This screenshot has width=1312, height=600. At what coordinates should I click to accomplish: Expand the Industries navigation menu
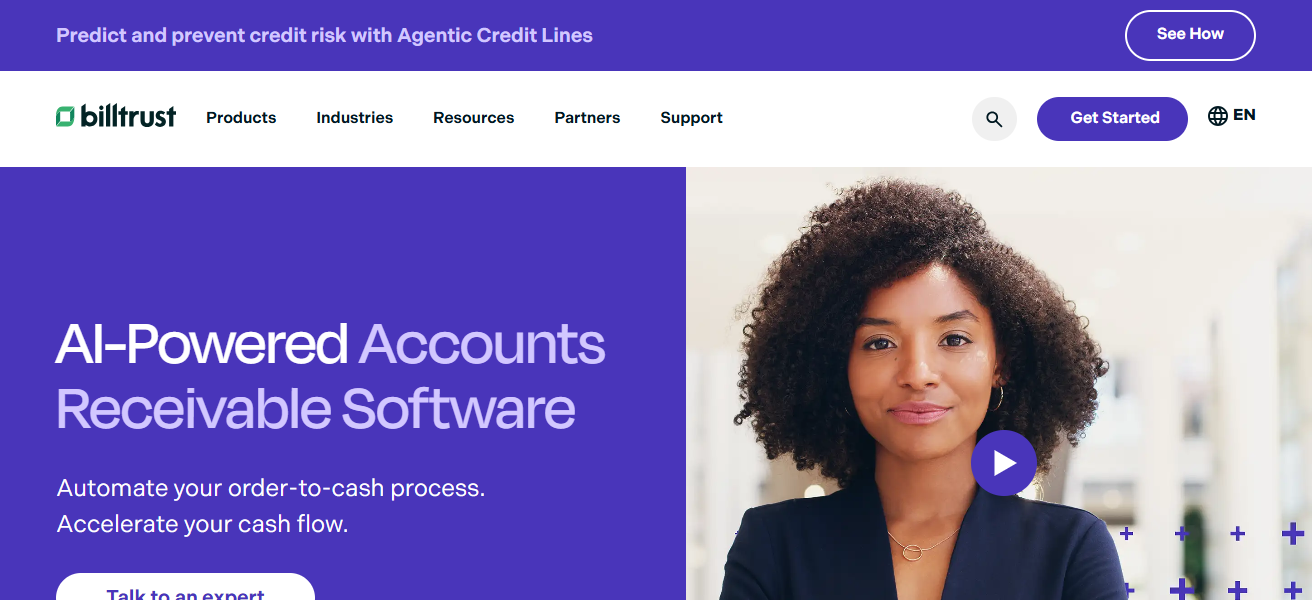[355, 118]
